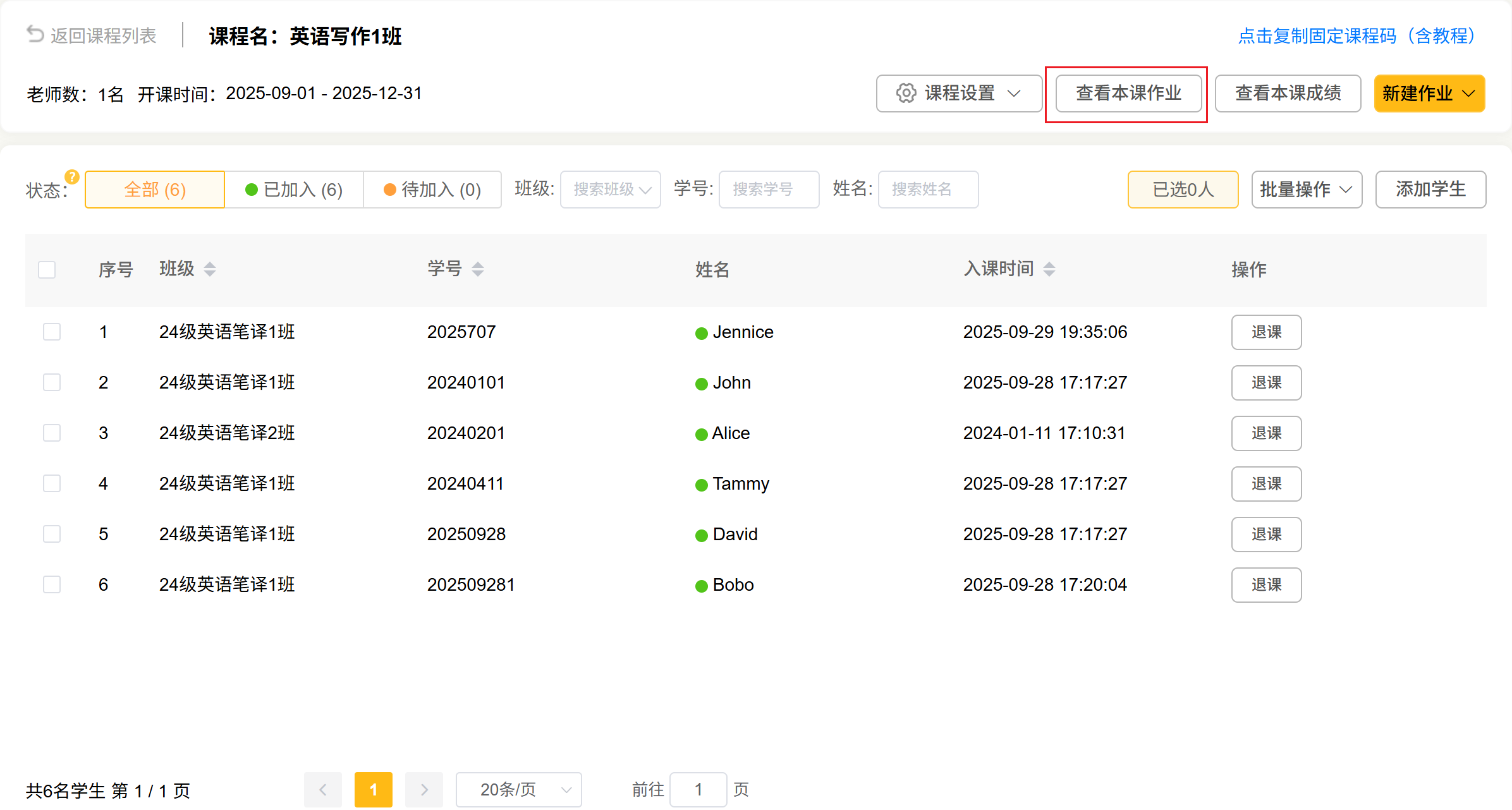1512x810 pixels.
Task: Toggle the select-all header checkbox
Action: point(47,270)
